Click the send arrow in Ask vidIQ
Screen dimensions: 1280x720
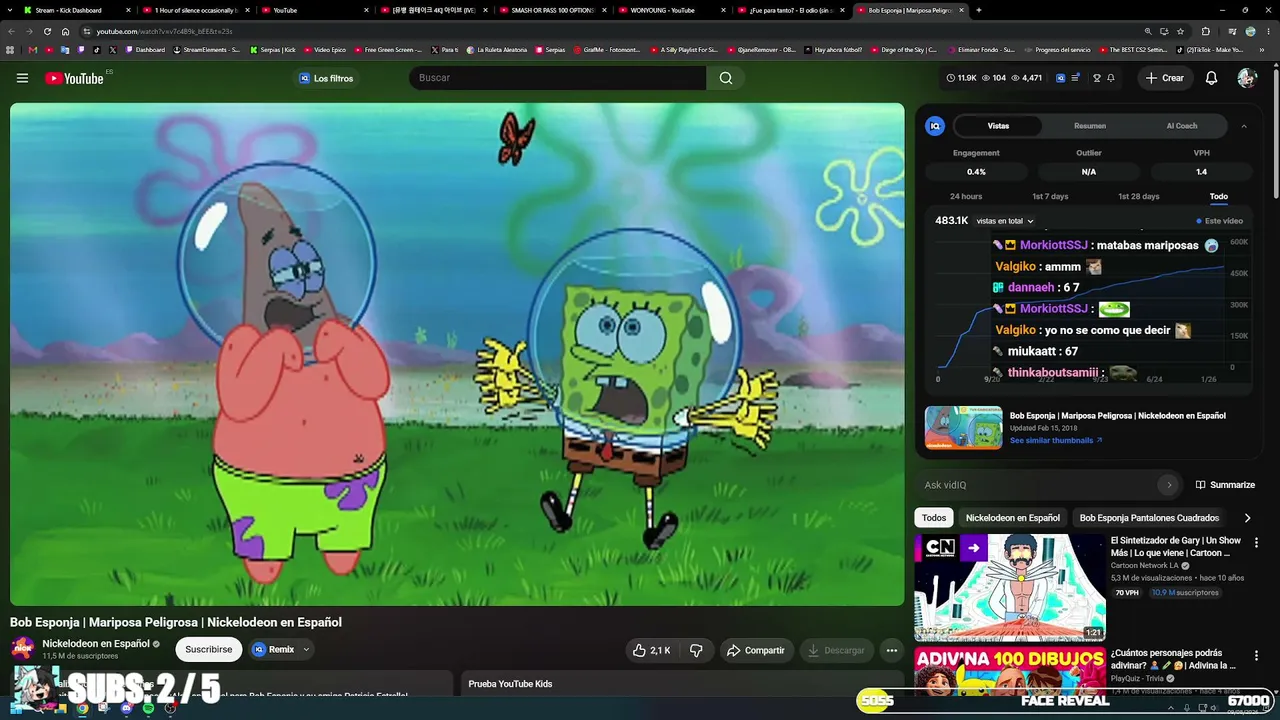(x=1168, y=485)
